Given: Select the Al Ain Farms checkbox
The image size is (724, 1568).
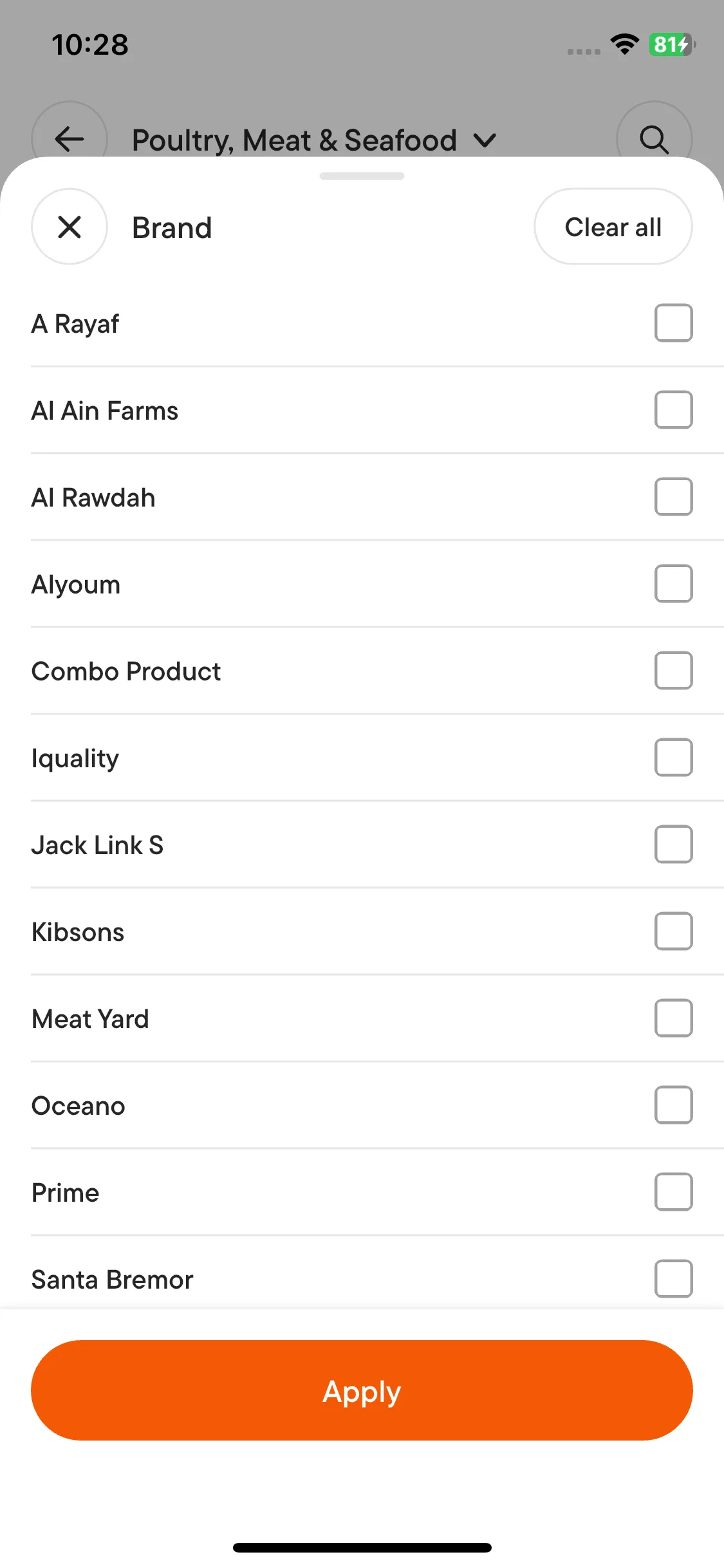Looking at the screenshot, I should [x=673, y=410].
